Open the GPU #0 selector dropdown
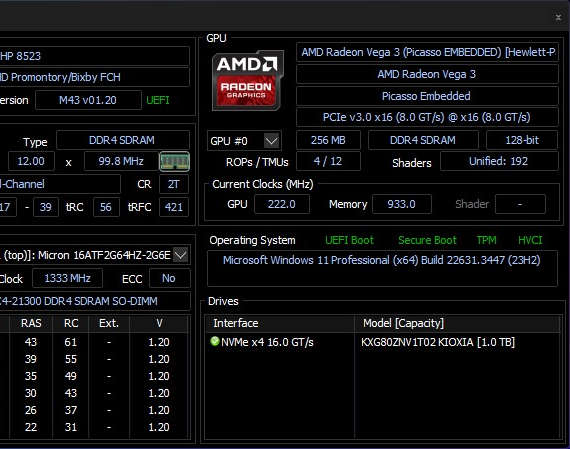This screenshot has height=449, width=570. point(272,141)
